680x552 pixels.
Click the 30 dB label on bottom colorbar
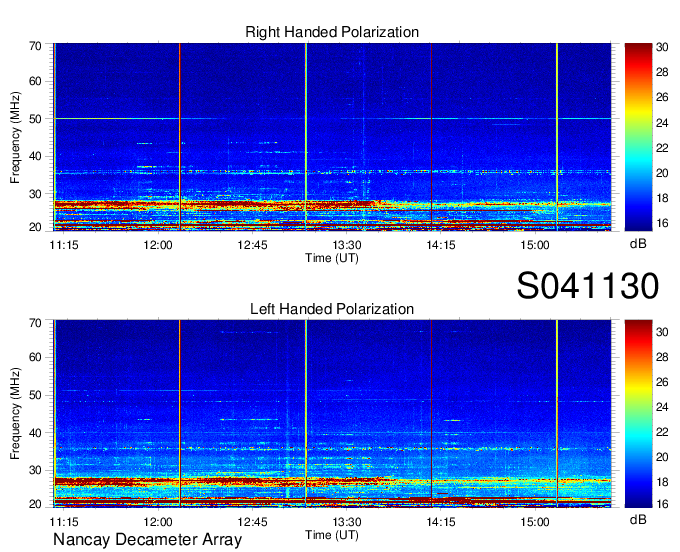[662, 332]
